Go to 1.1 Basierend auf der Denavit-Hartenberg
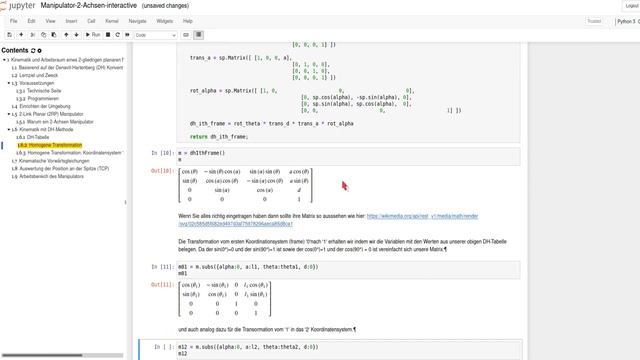The height and width of the screenshot is (360, 640). click(67, 68)
